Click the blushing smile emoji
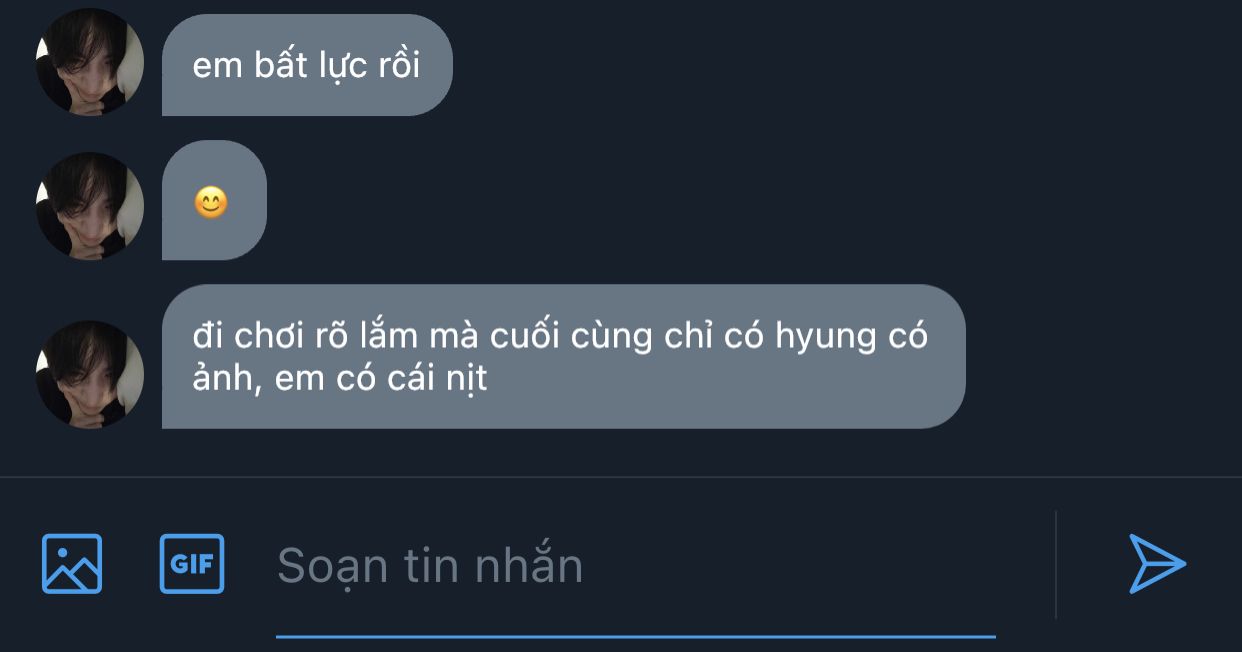The width and height of the screenshot is (1242, 652). [210, 204]
